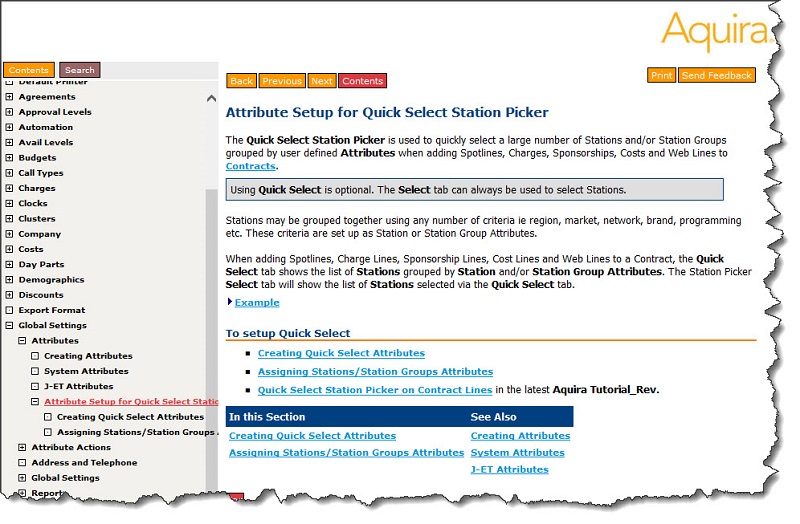Open Creating Quick Select Attributes in In this Section
800x524 pixels.
[x=312, y=436]
